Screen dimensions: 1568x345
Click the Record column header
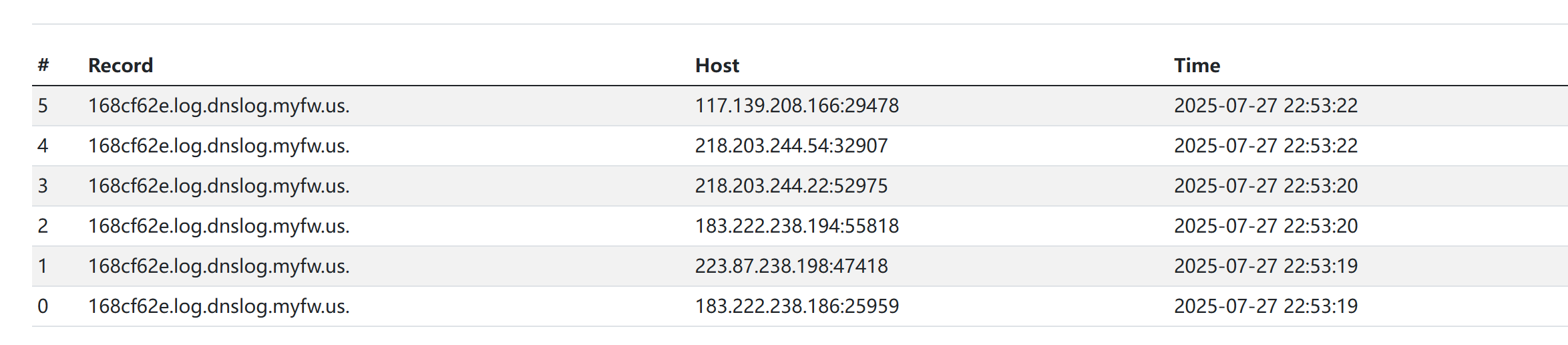click(x=120, y=66)
